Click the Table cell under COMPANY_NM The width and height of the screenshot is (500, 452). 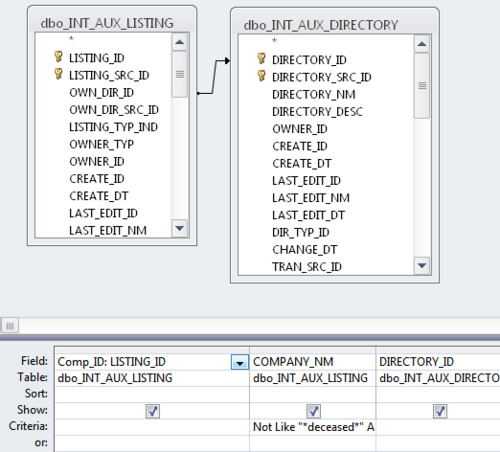coord(313,378)
